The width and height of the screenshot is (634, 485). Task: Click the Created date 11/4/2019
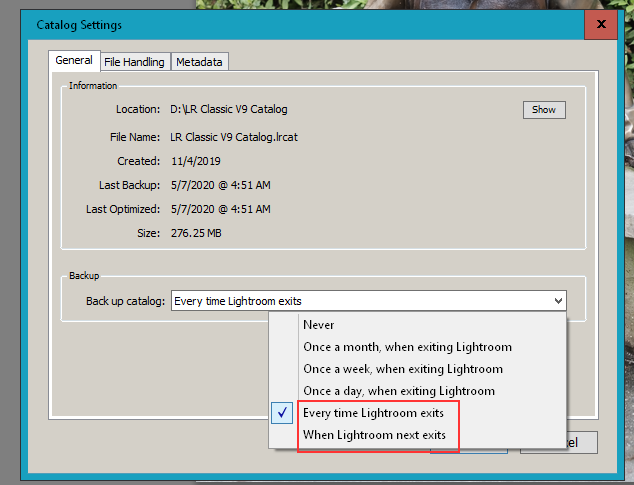(x=196, y=161)
